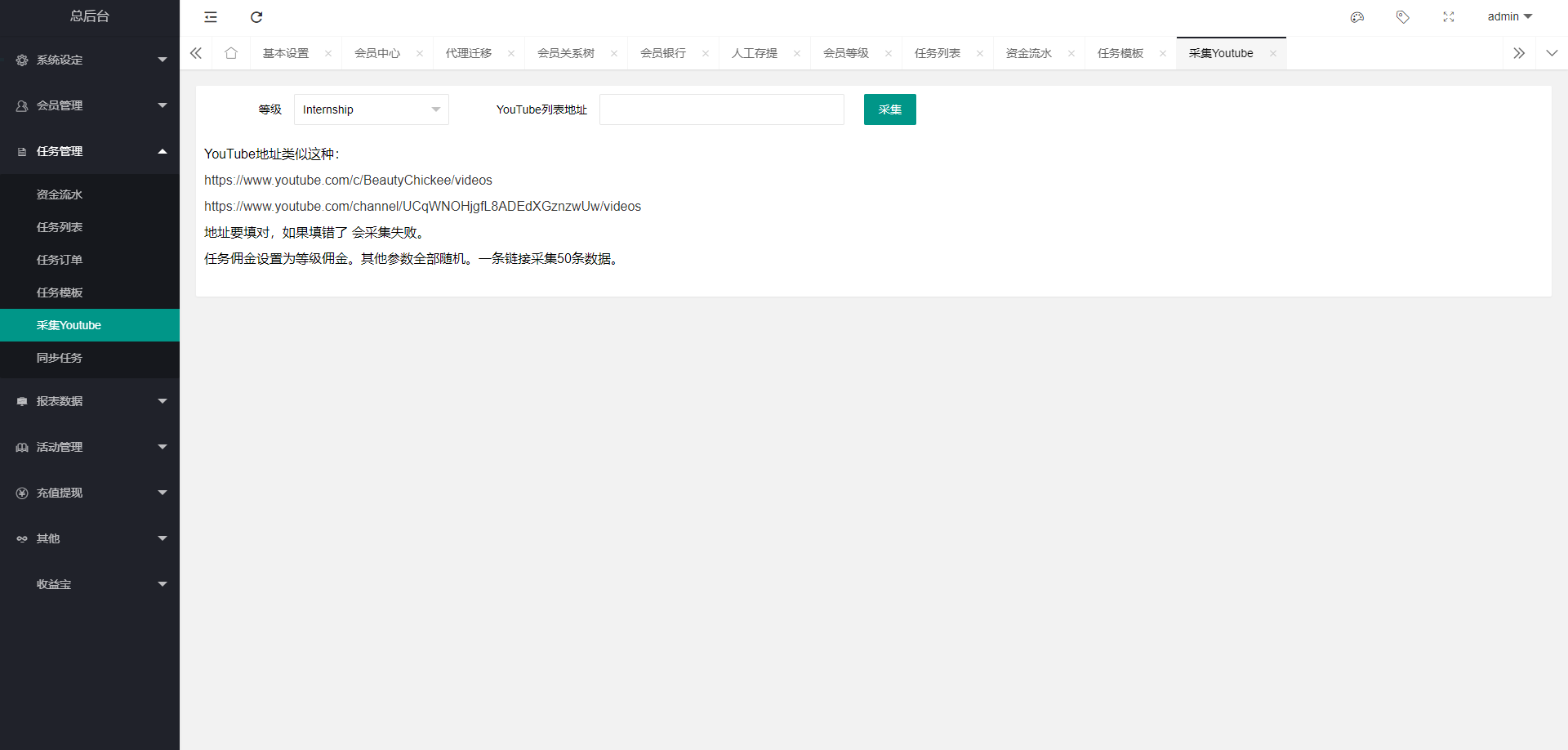This screenshot has width=1568, height=750.
Task: Click the tag note icon
Action: click(1402, 17)
